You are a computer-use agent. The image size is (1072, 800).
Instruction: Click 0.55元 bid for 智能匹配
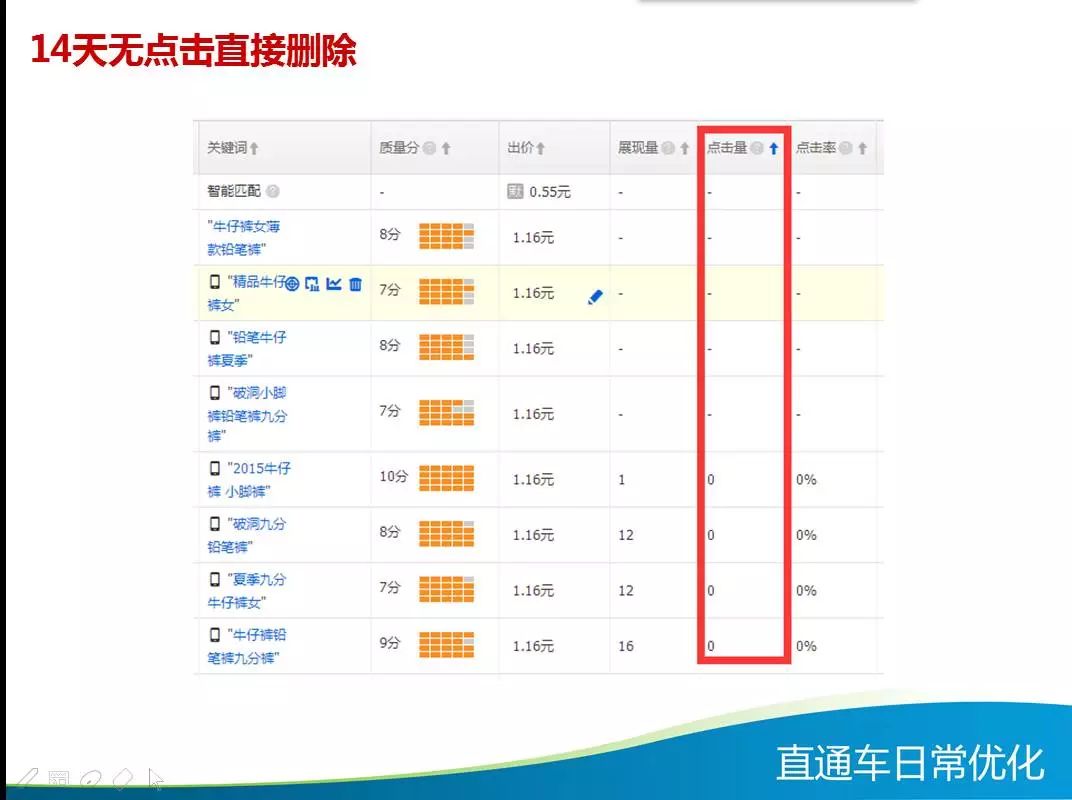[550, 192]
